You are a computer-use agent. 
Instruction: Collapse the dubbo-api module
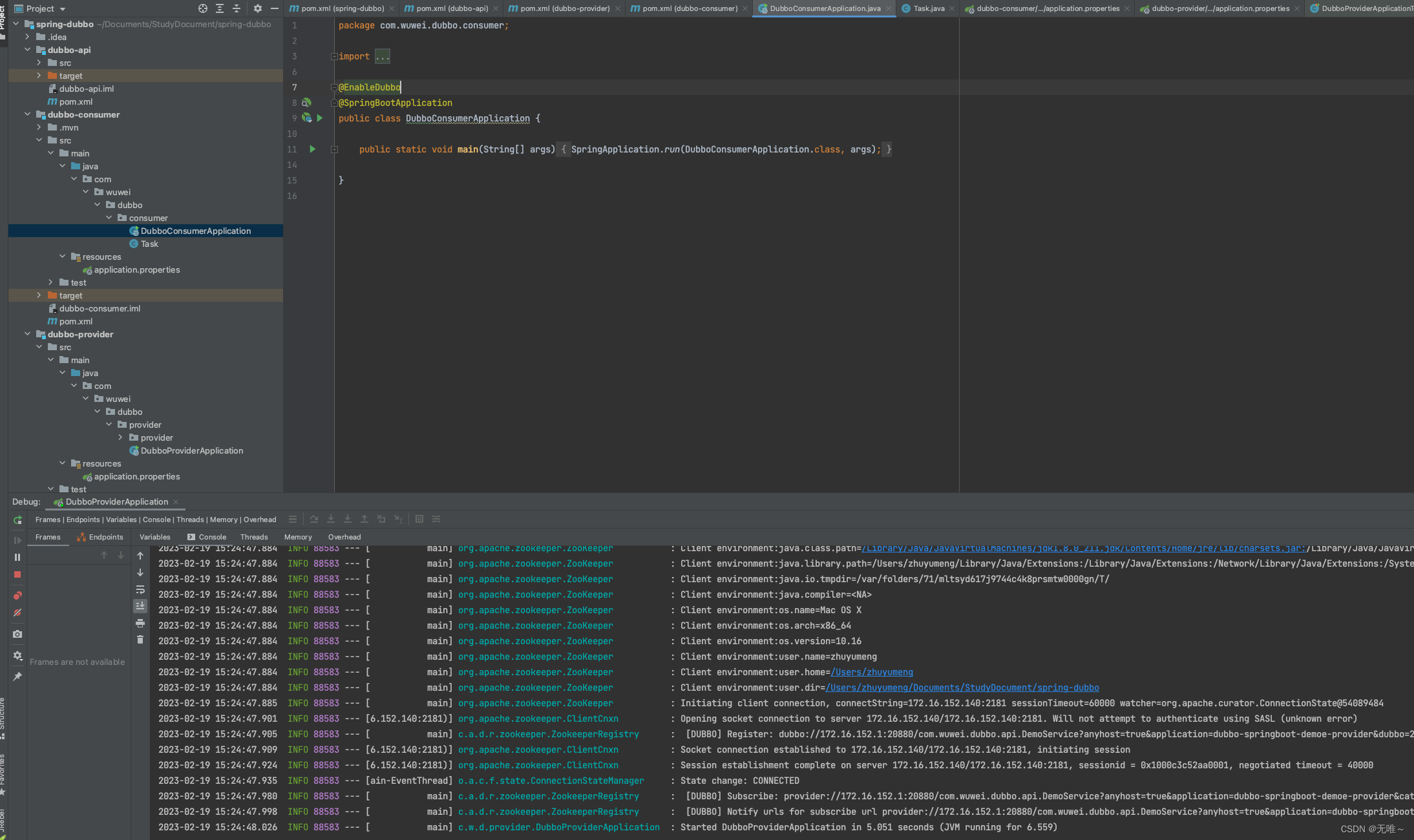(x=27, y=50)
